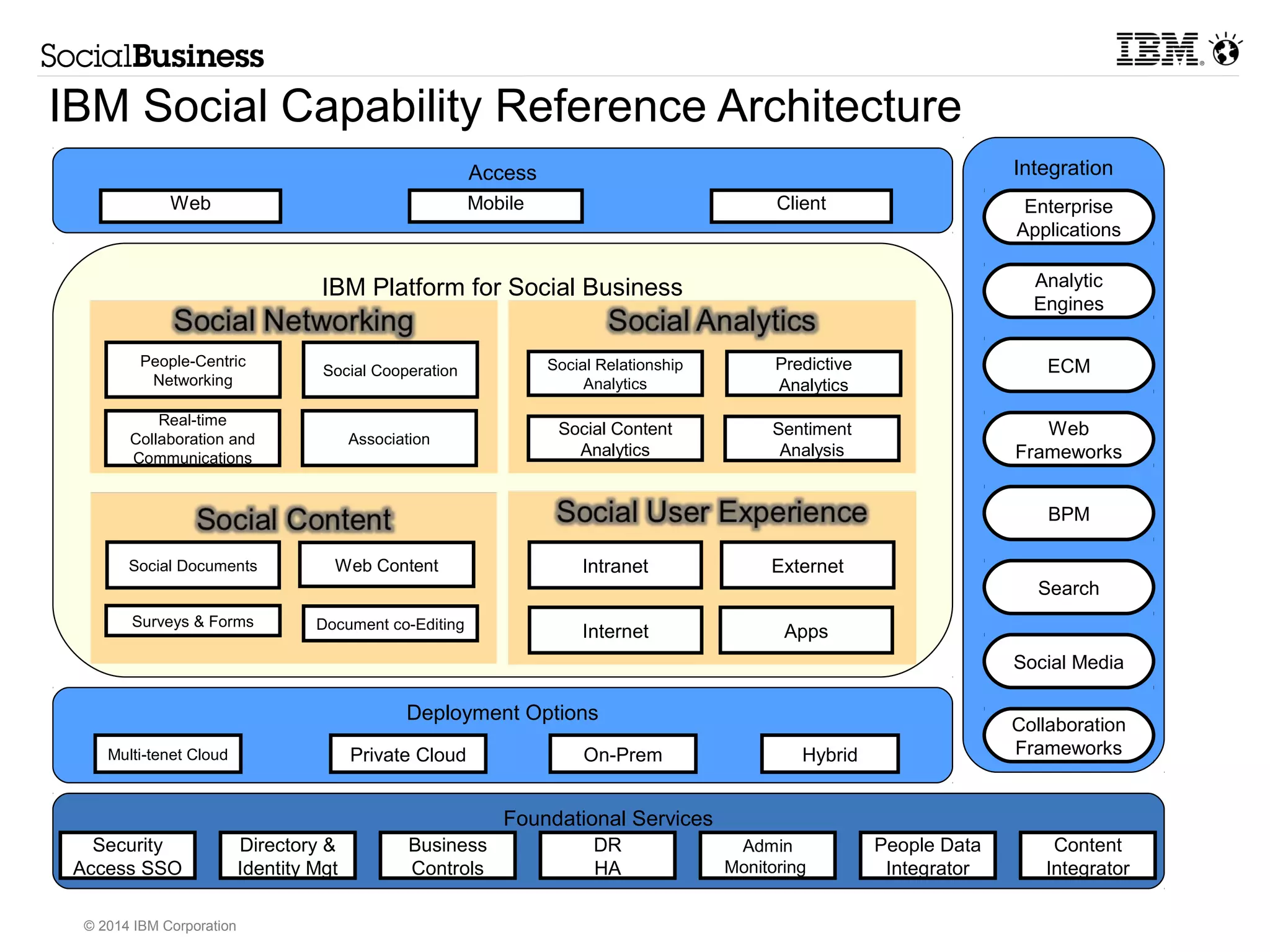Choose the Social Media pill
The image size is (1270, 952).
coord(1068,662)
